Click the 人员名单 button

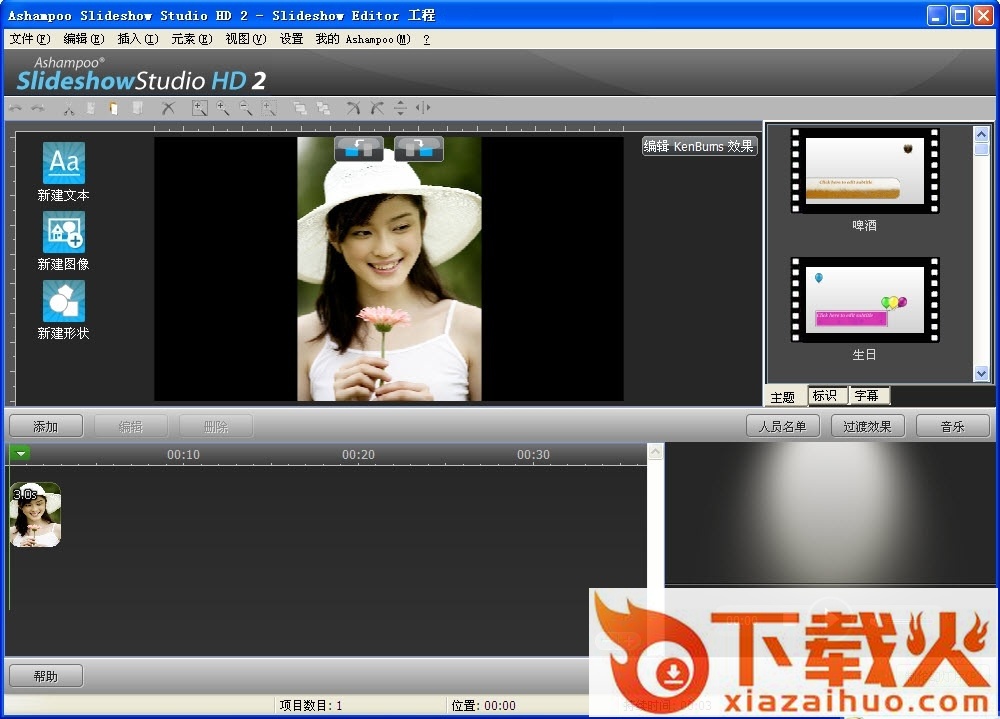(x=783, y=426)
